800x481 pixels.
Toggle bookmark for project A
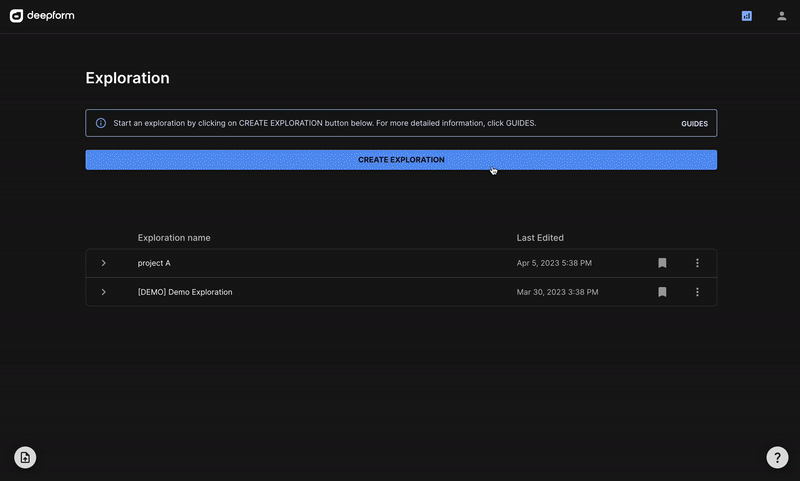pyautogui.click(x=662, y=263)
